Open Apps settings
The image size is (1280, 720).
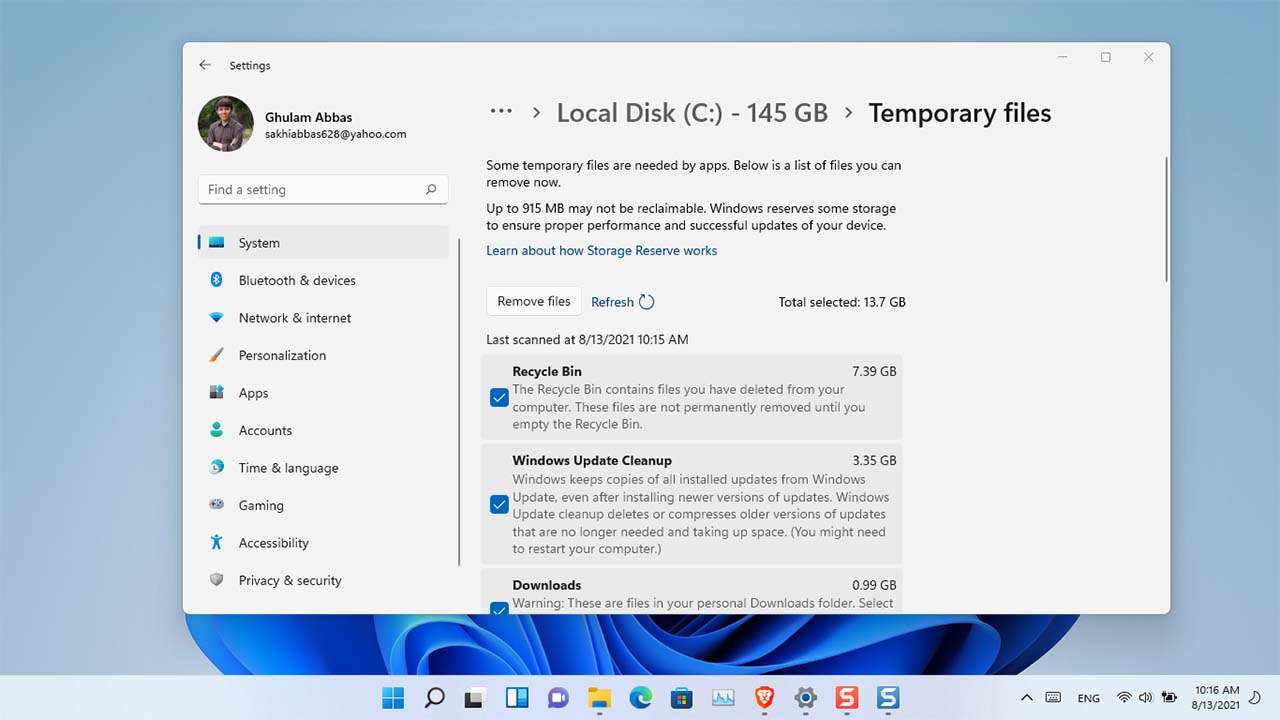(x=323, y=393)
